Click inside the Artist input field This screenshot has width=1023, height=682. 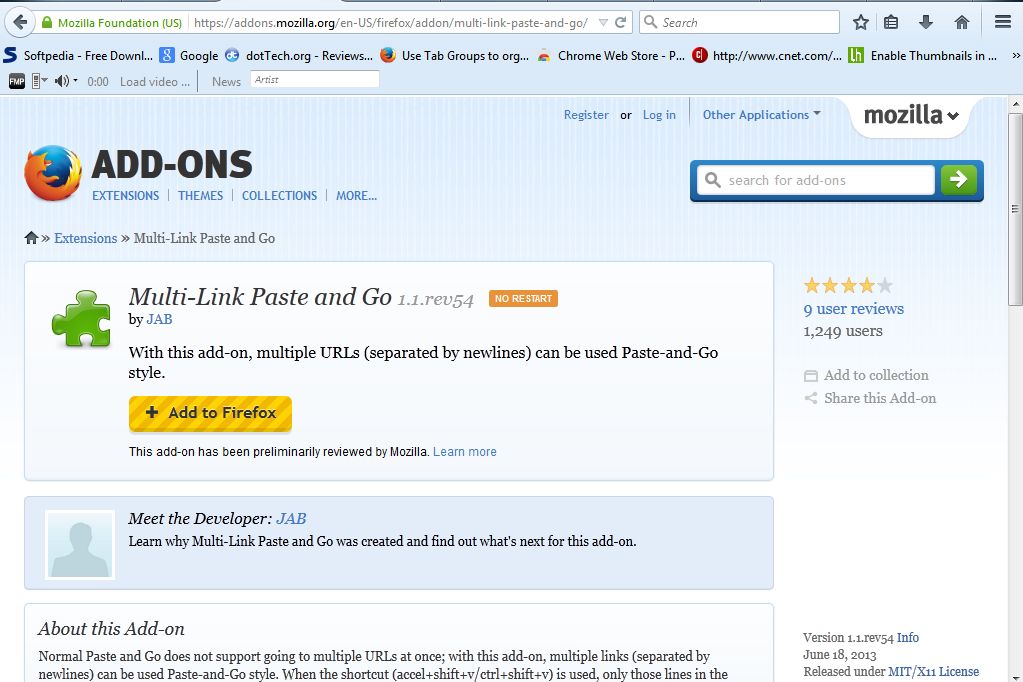coord(315,80)
